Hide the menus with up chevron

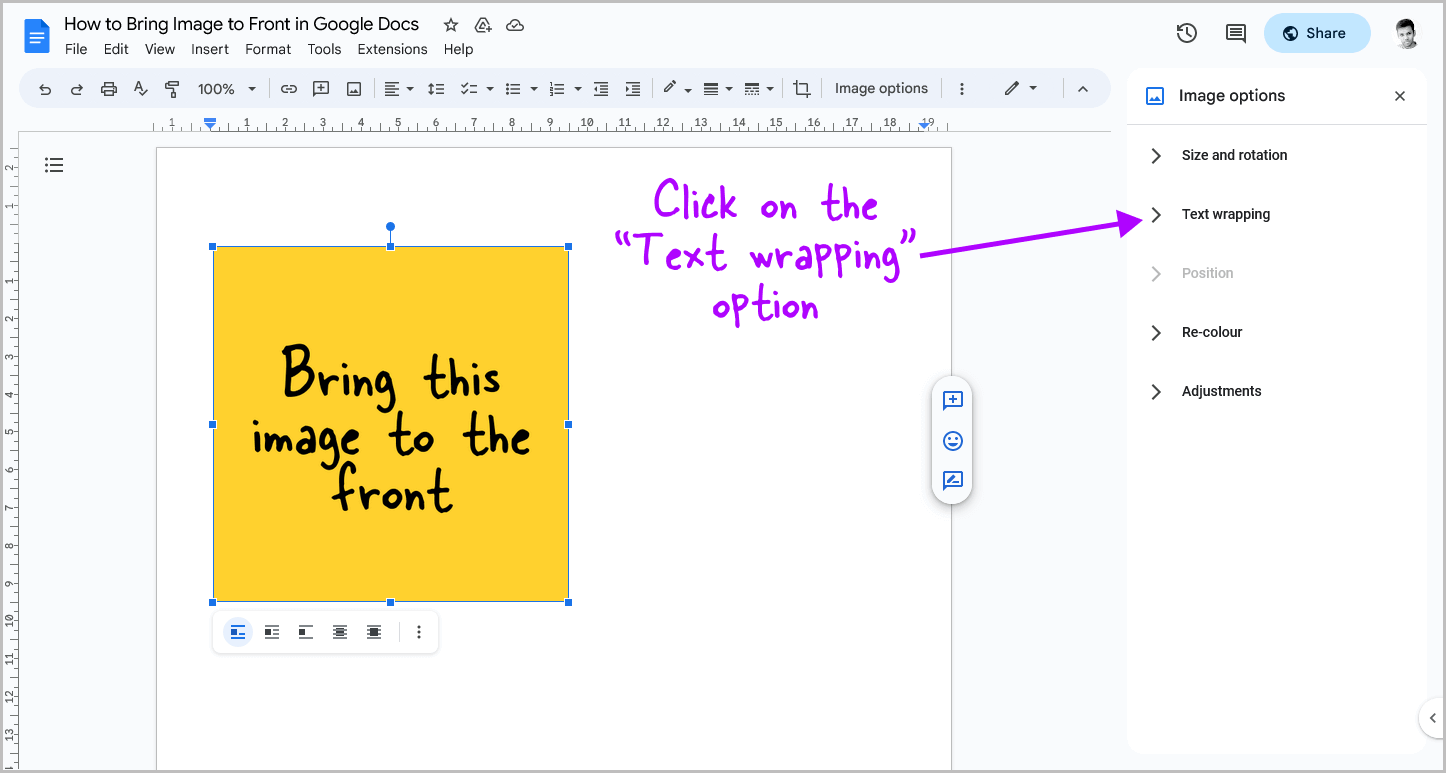coord(1082,89)
